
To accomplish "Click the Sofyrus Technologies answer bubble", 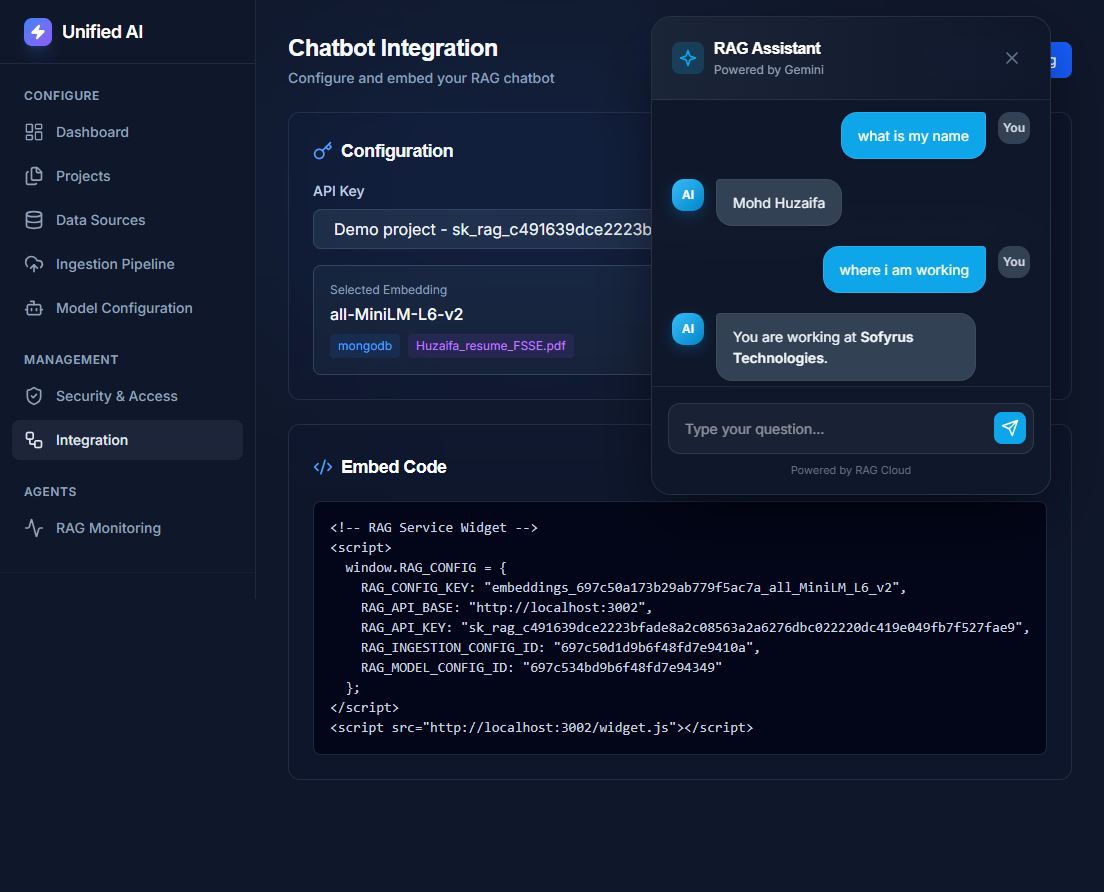I will [x=846, y=347].
